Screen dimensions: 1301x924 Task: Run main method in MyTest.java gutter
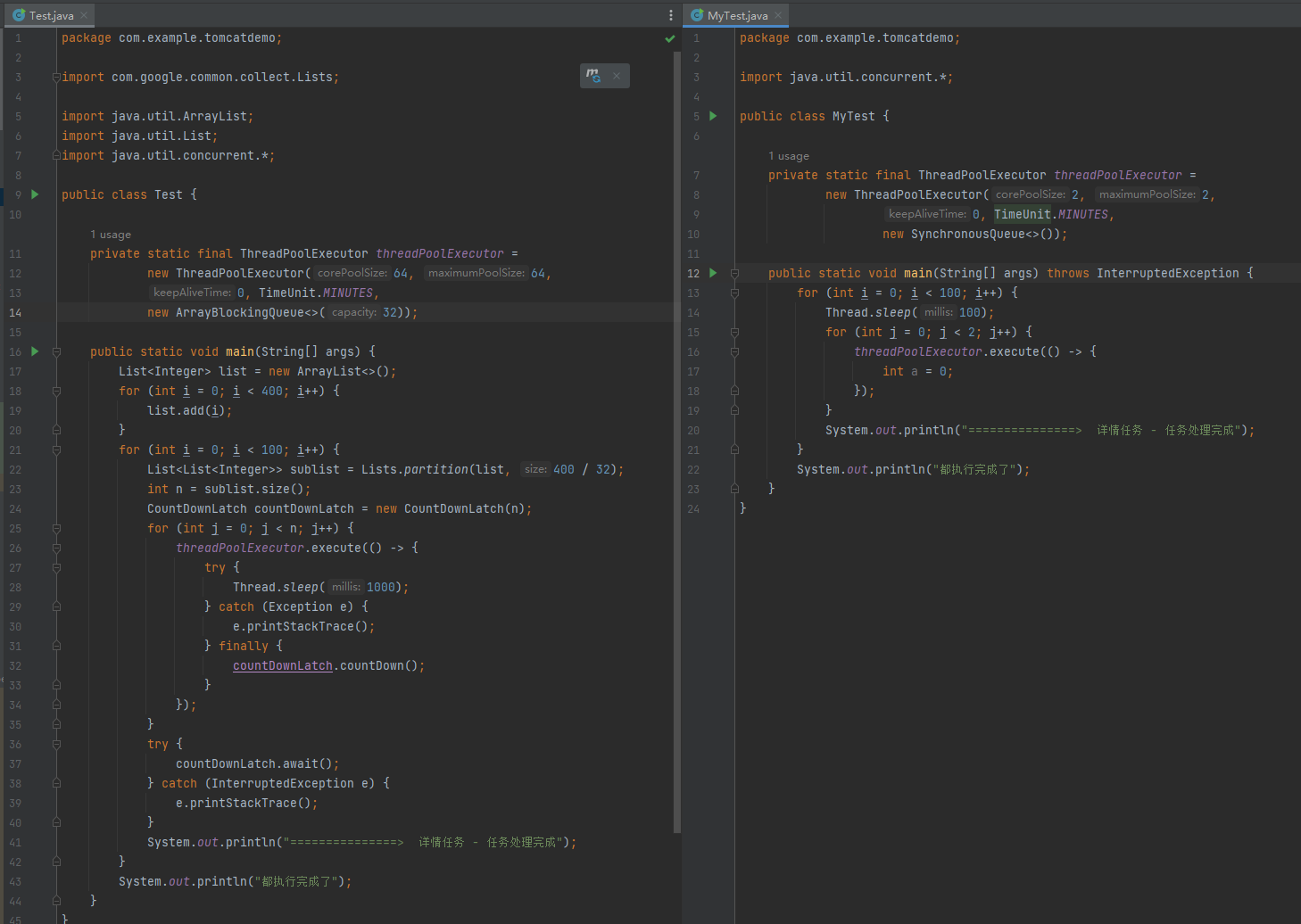(x=713, y=273)
